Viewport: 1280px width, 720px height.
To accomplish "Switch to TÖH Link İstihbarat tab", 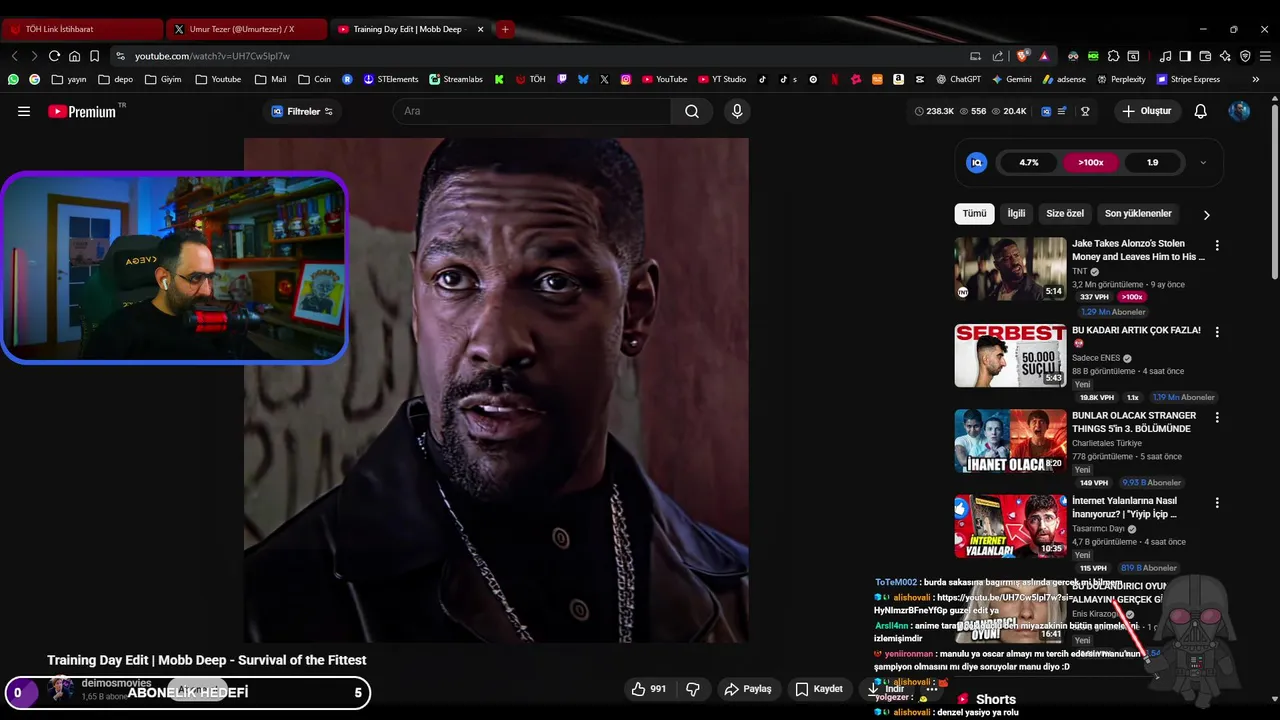I will point(82,29).
